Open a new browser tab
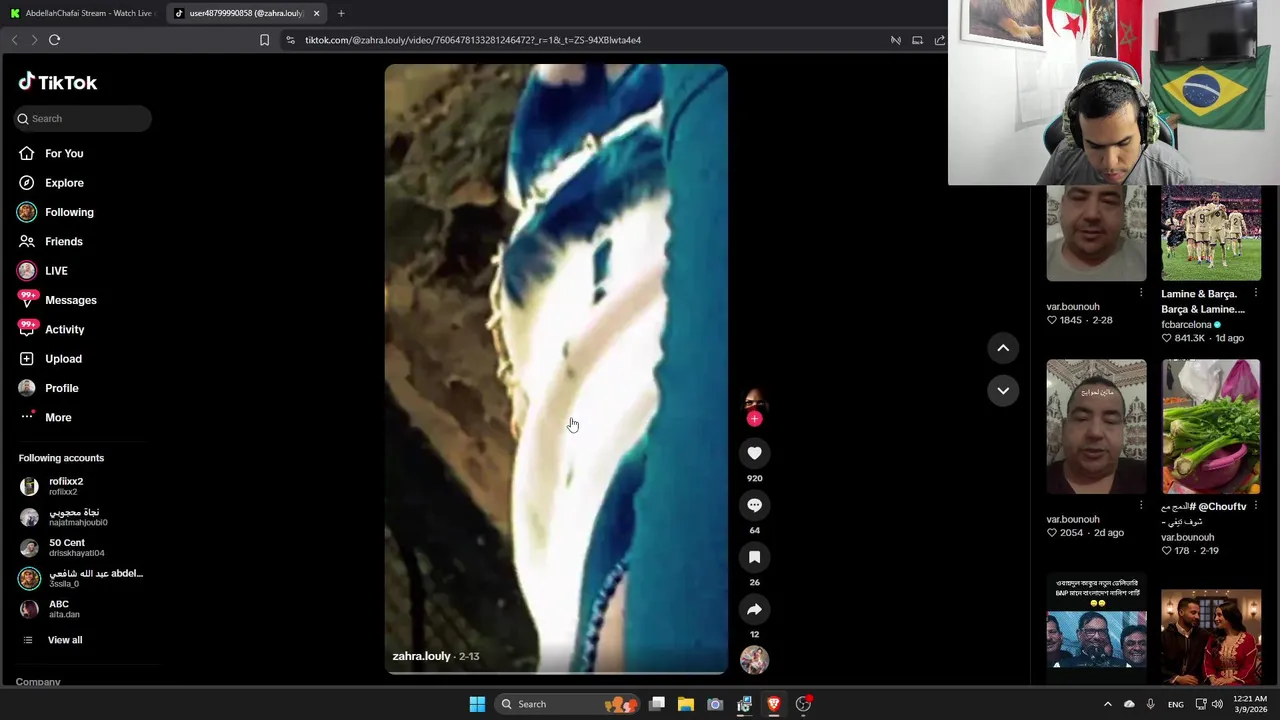This screenshot has height=720, width=1280. (341, 13)
